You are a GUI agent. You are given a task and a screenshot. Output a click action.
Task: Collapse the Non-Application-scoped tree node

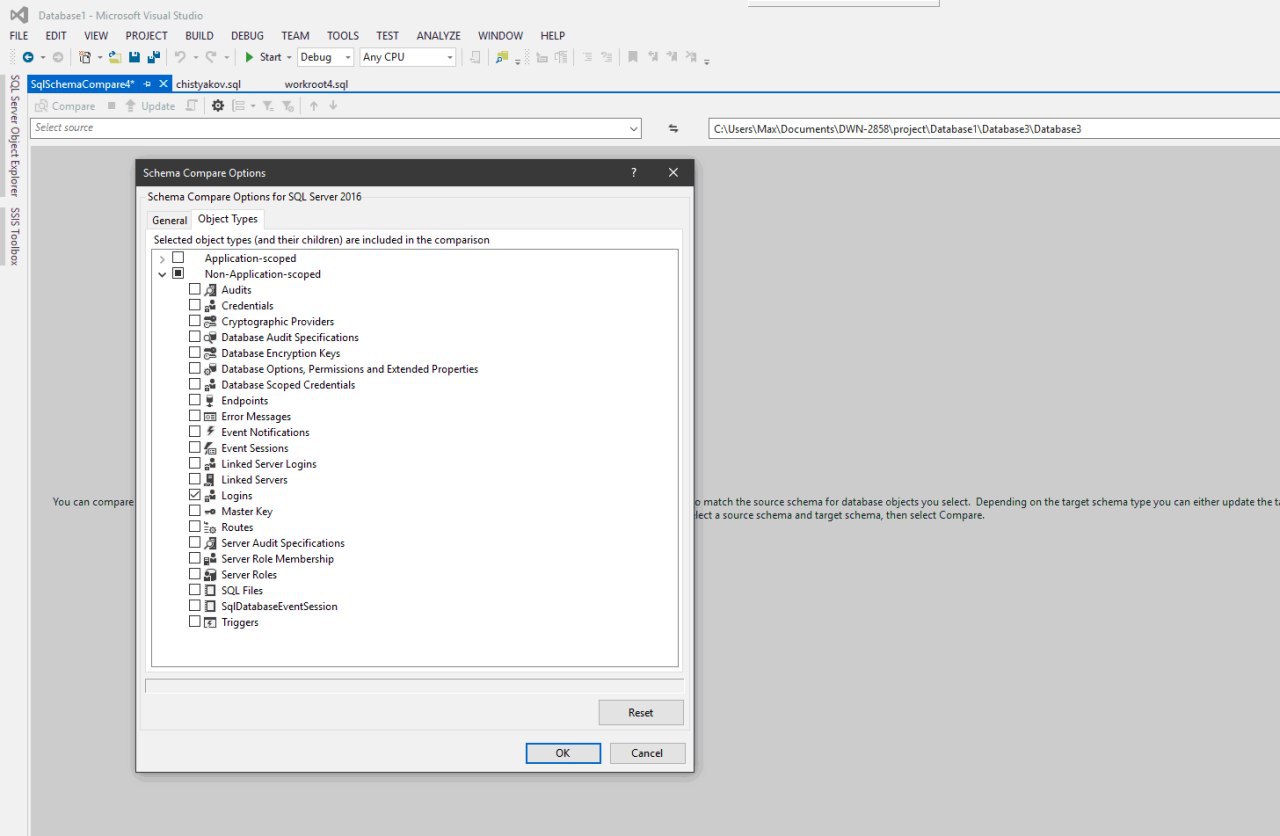point(162,274)
